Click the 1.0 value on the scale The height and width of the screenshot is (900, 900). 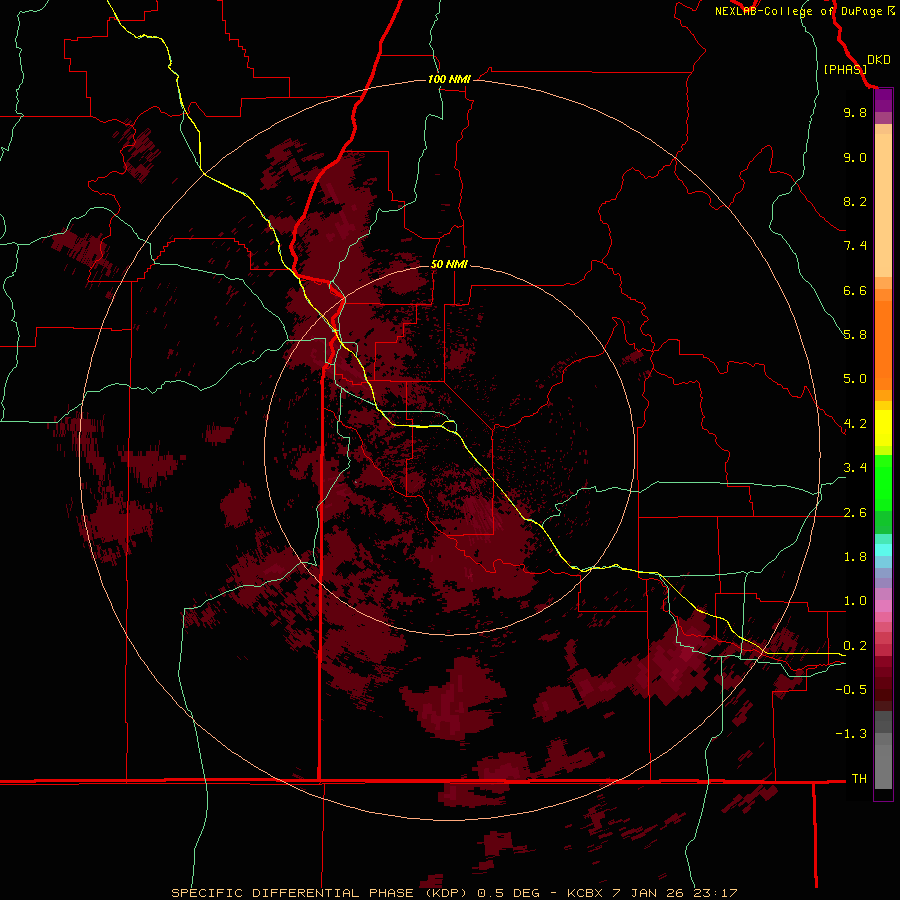(x=855, y=601)
